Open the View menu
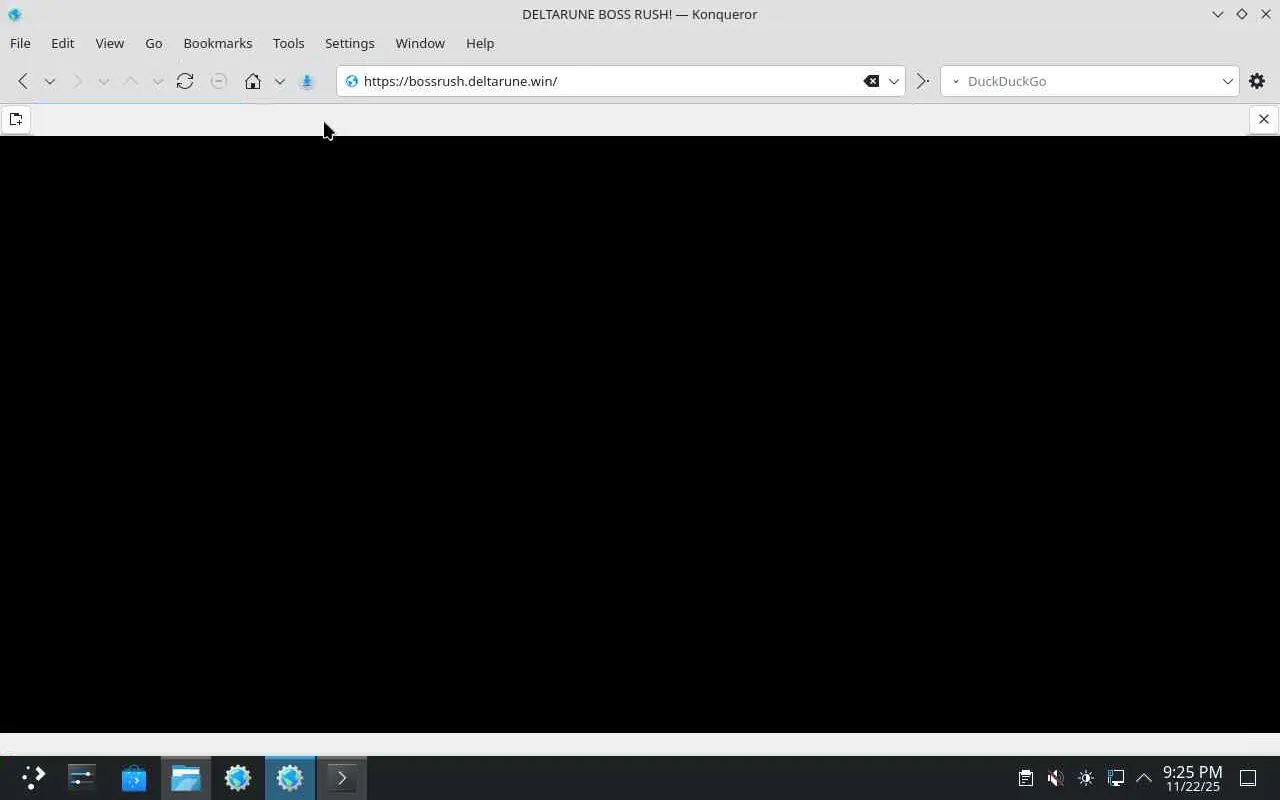The width and height of the screenshot is (1280, 800). [x=109, y=43]
